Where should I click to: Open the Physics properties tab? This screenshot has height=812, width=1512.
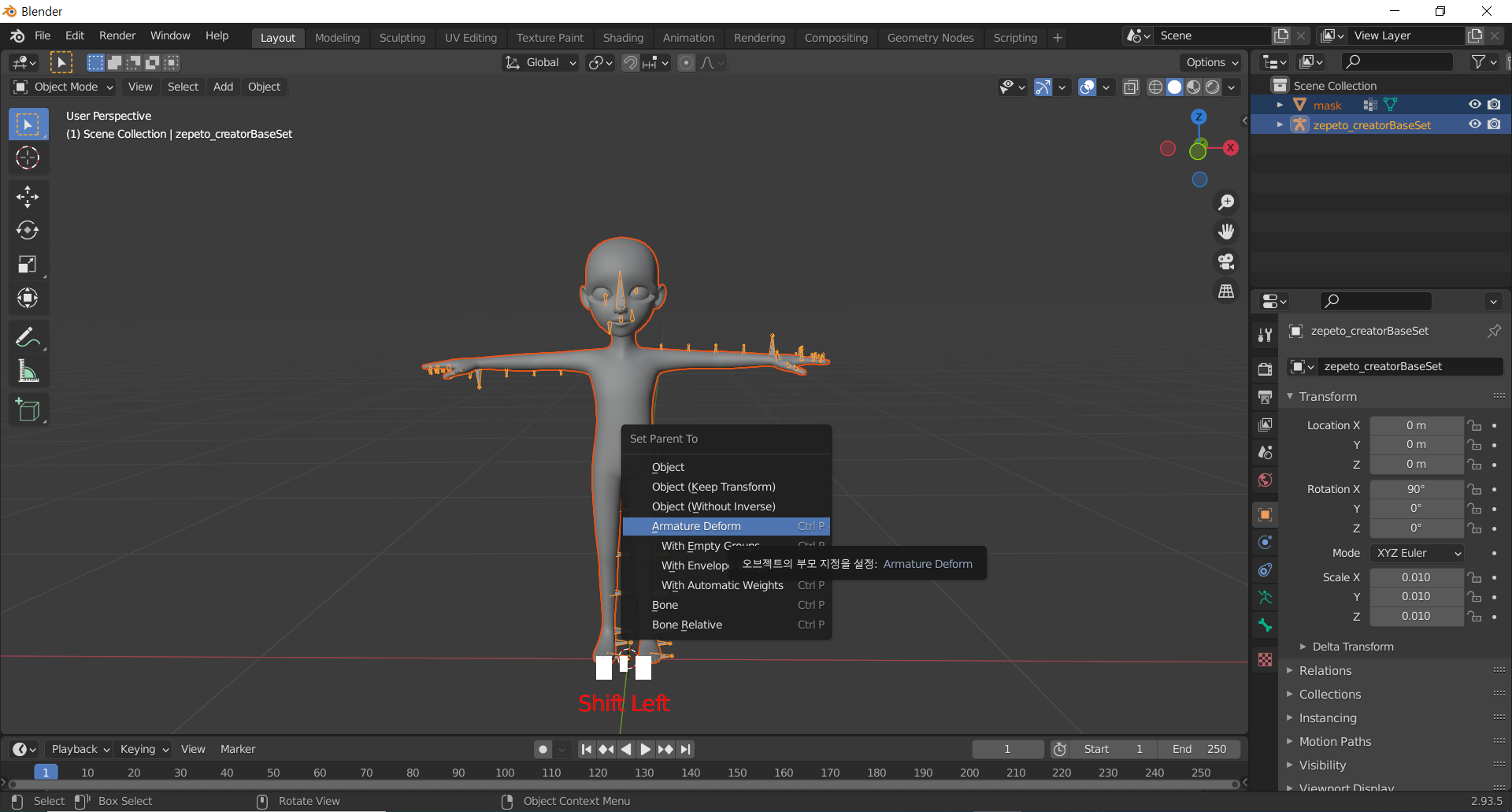tap(1265, 542)
